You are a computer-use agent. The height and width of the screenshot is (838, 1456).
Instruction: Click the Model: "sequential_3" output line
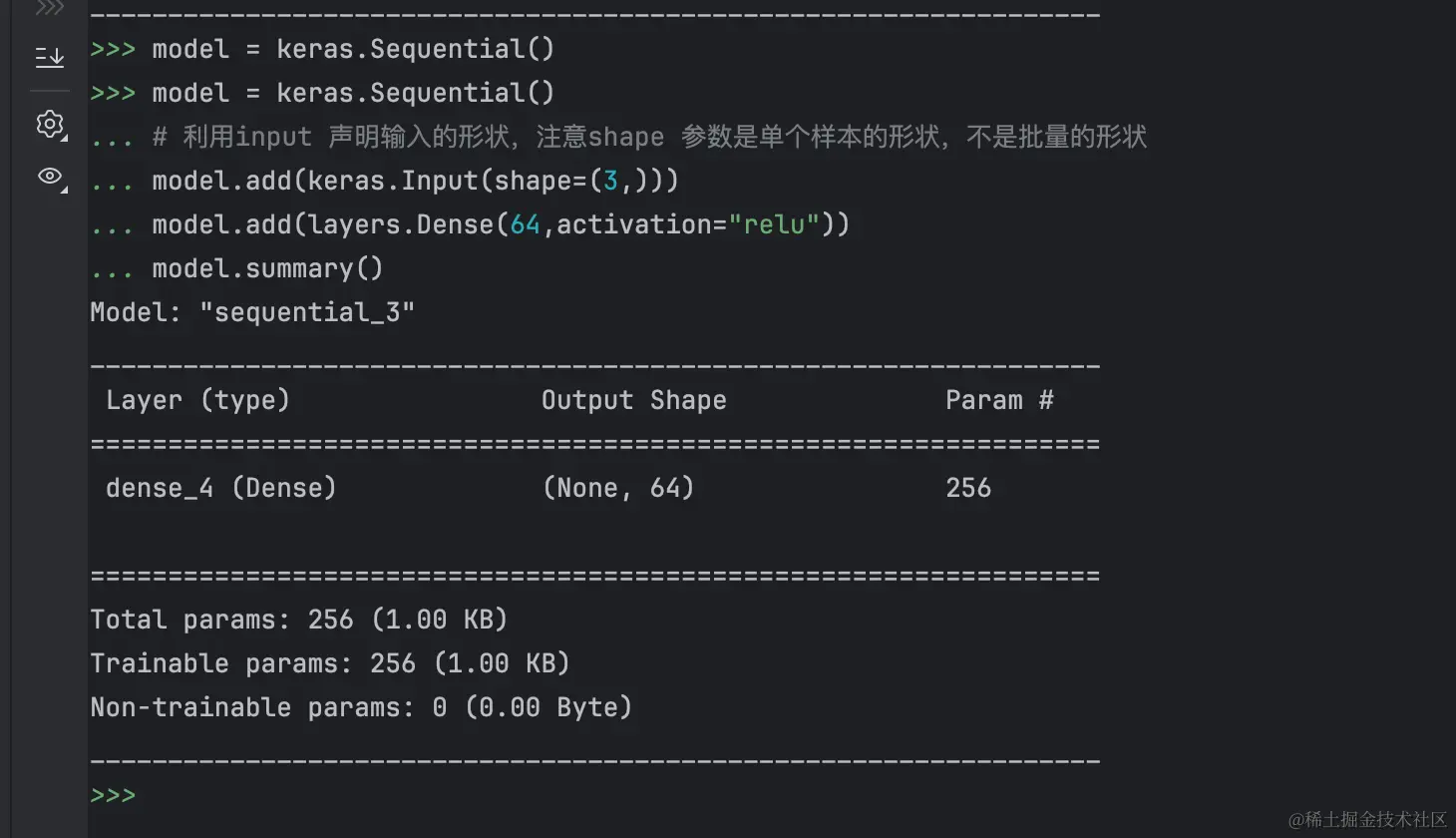point(251,312)
